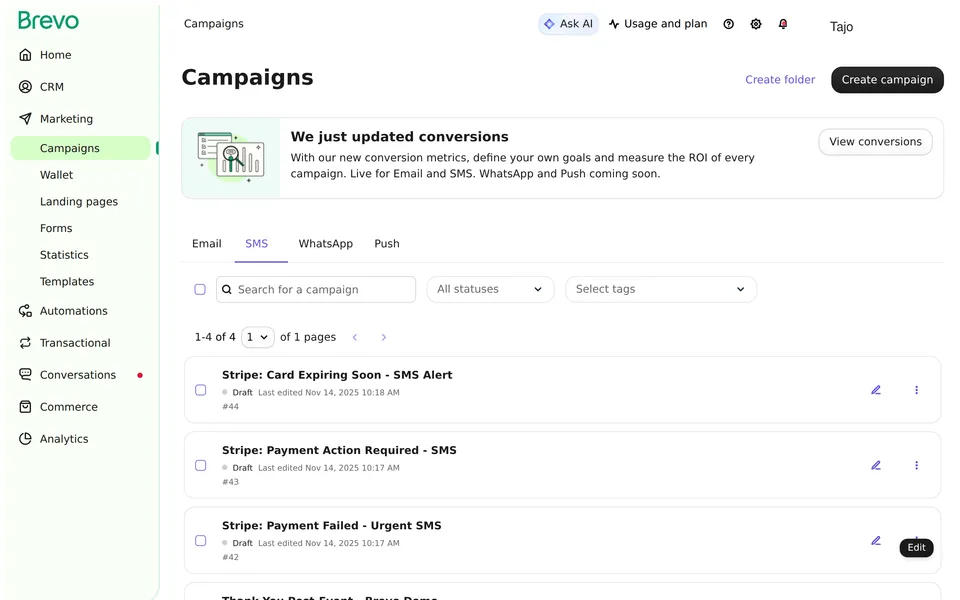The width and height of the screenshot is (960, 600).
Task: Check the Card Expiring Soon campaign checkbox
Action: tap(201, 390)
